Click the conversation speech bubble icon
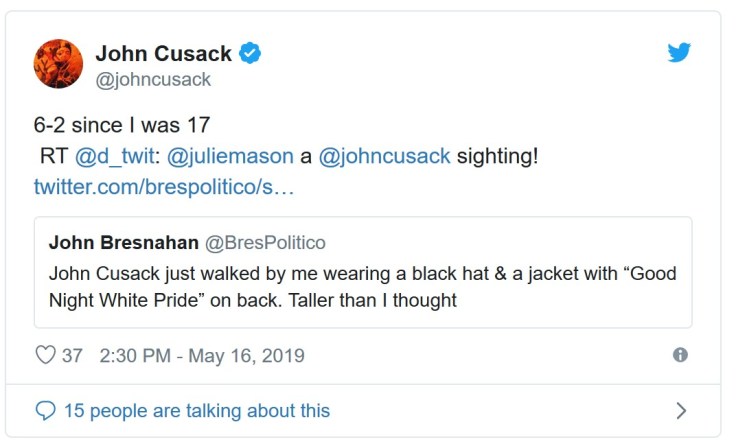 click(45, 410)
